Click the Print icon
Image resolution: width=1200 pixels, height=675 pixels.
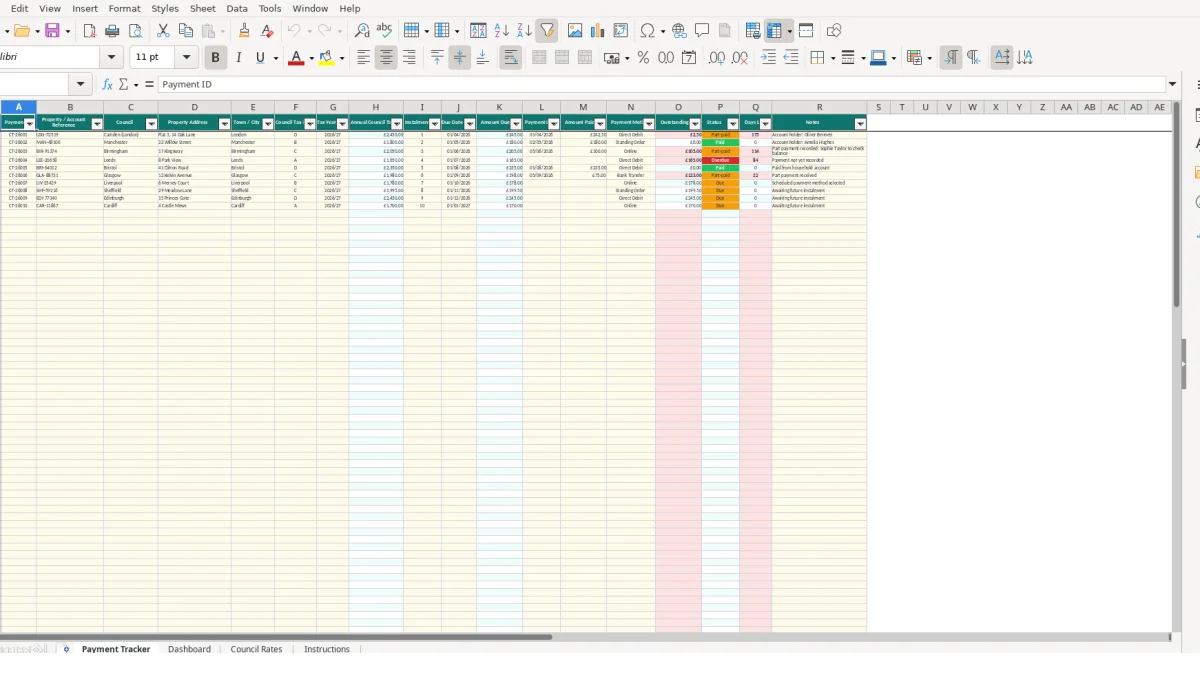[x=112, y=31]
